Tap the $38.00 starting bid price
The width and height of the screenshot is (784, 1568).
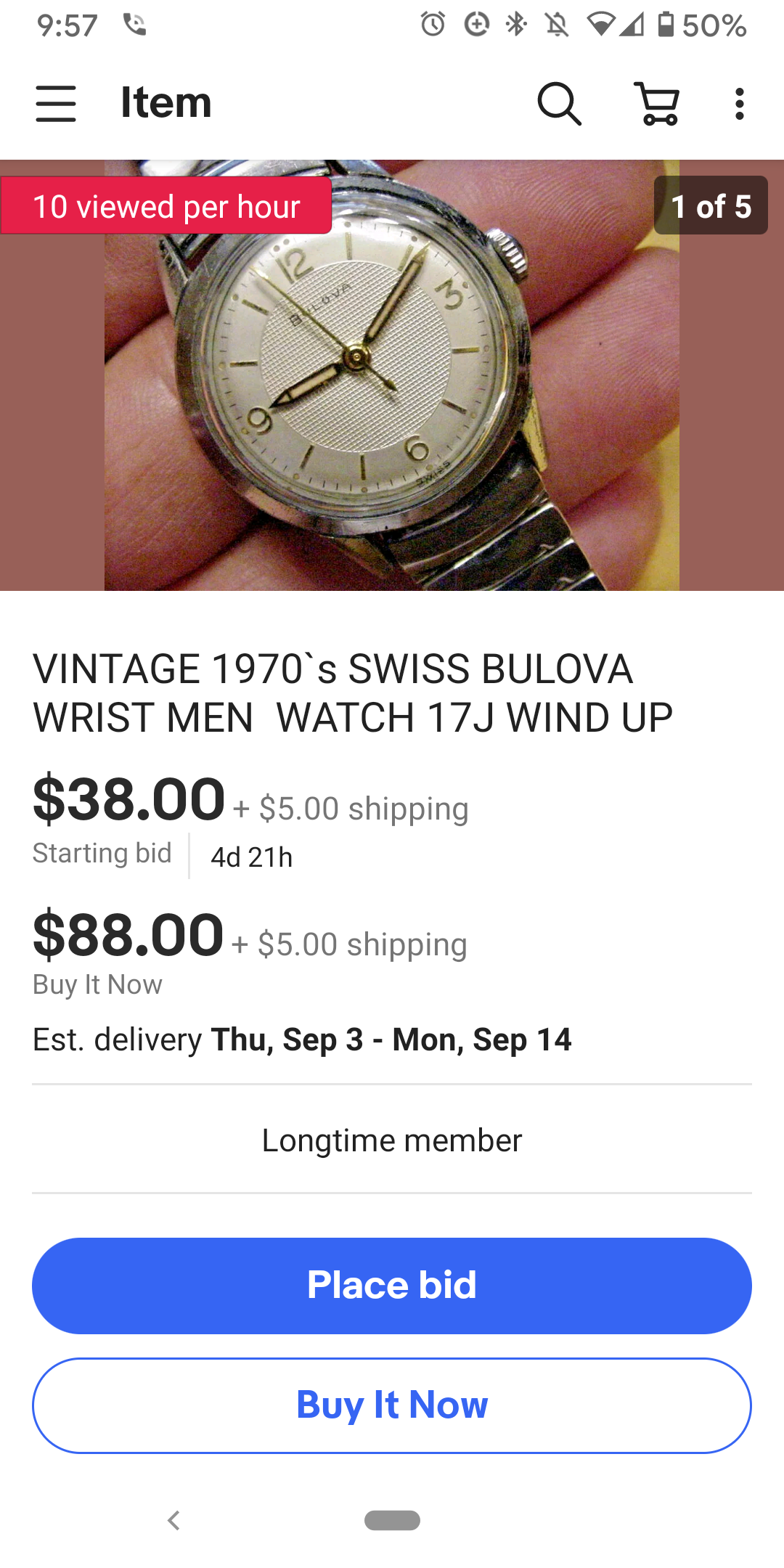(129, 800)
